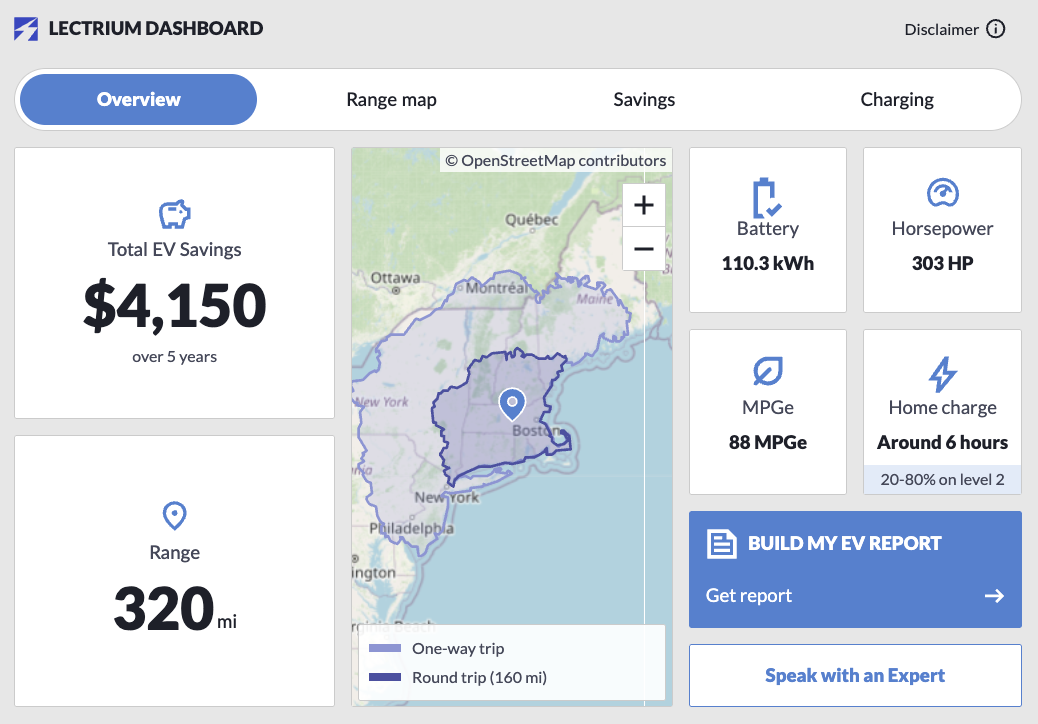Click the Disclaimer info circle icon
1038x724 pixels.
995,29
